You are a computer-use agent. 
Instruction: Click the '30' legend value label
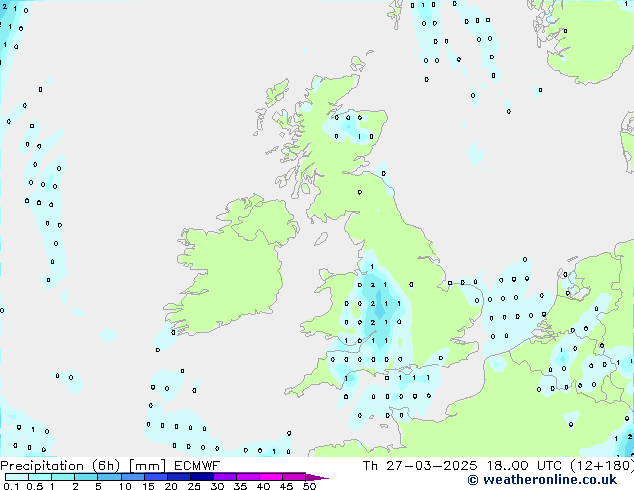(217, 486)
